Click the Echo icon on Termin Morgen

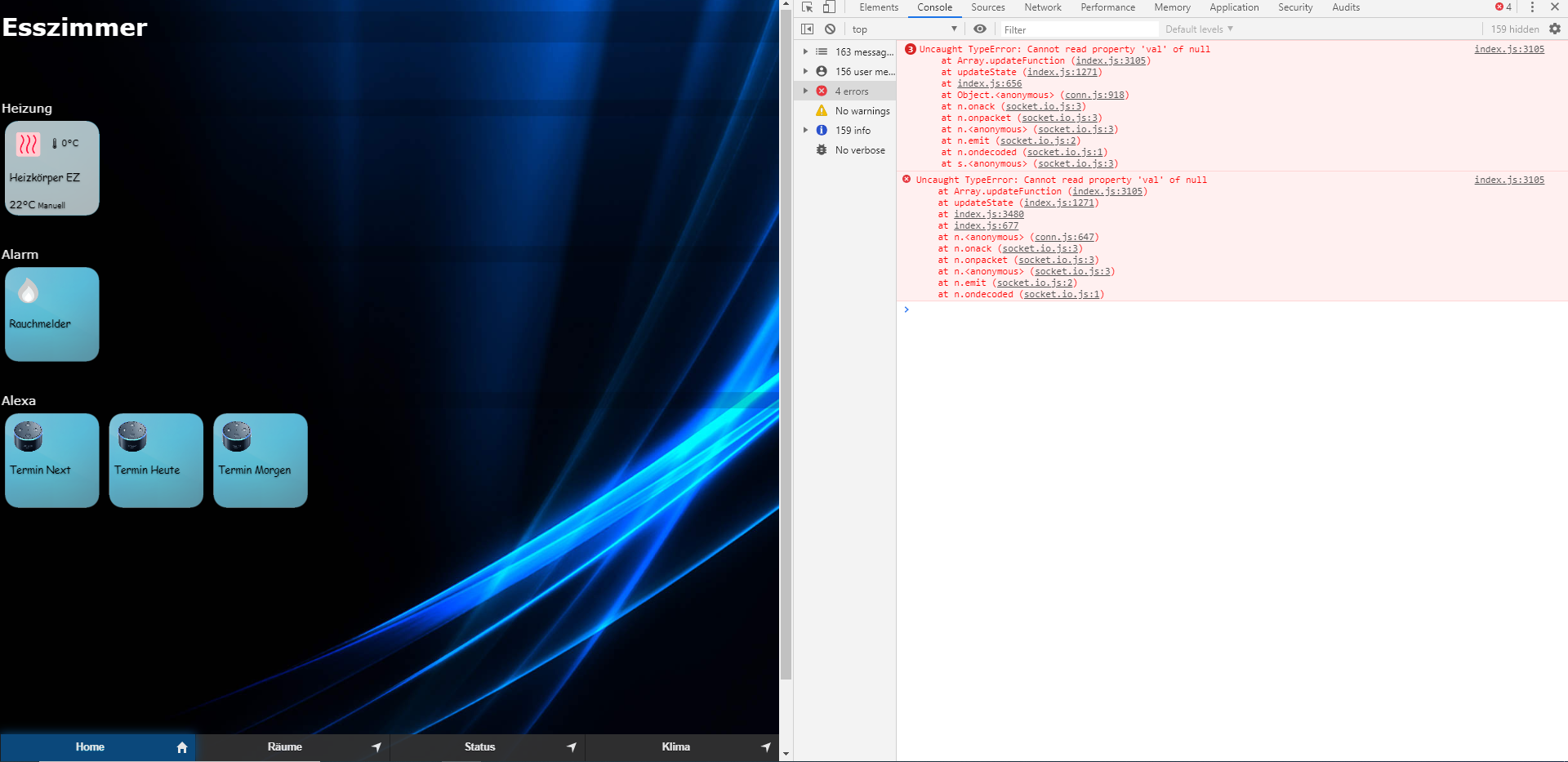coord(237,437)
